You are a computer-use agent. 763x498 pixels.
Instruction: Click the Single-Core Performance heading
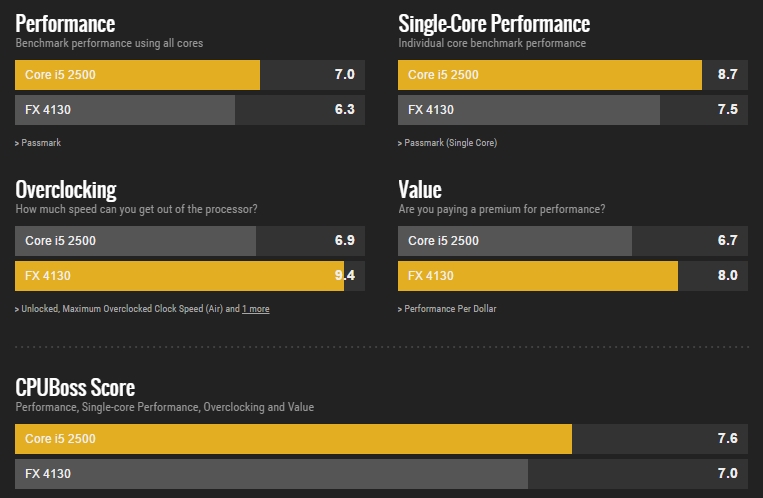(494, 23)
